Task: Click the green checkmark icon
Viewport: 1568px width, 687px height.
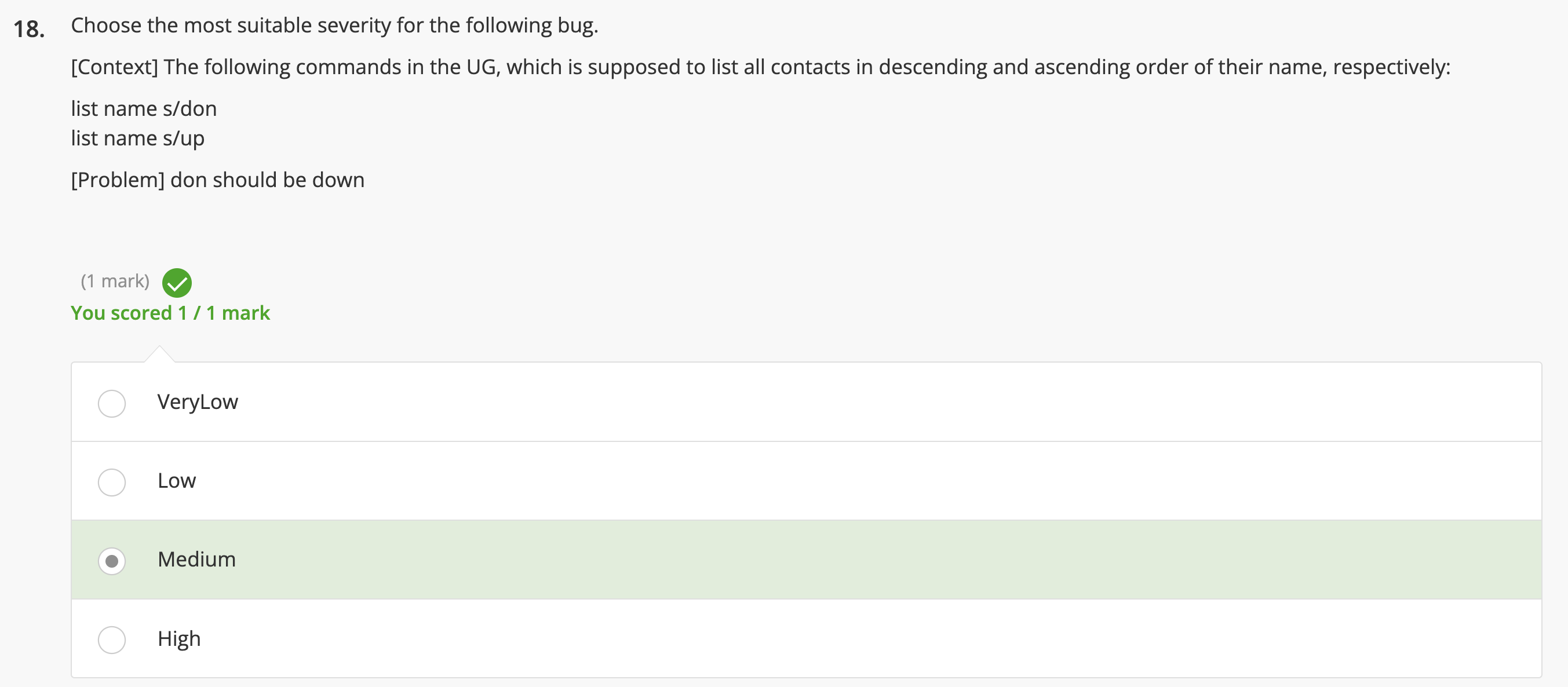Action: tap(177, 282)
